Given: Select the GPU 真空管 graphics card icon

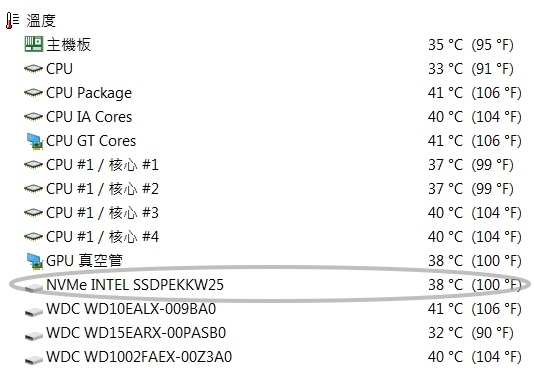Looking at the screenshot, I should click(x=34, y=261).
